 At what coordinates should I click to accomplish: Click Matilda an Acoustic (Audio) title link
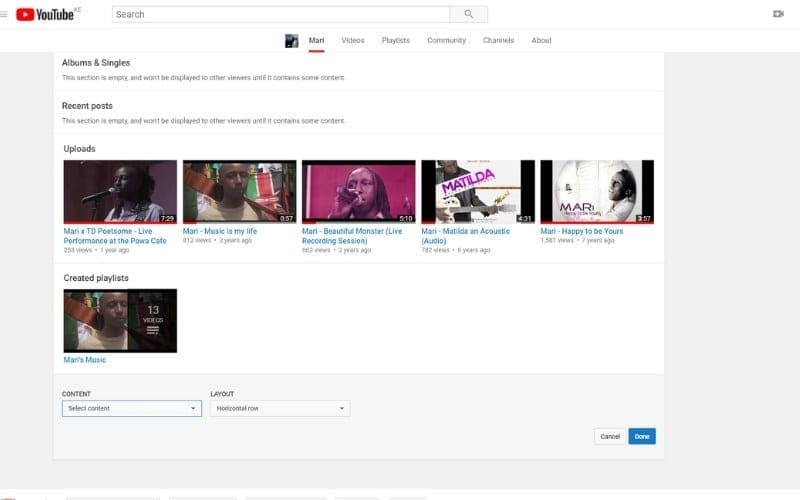point(465,236)
